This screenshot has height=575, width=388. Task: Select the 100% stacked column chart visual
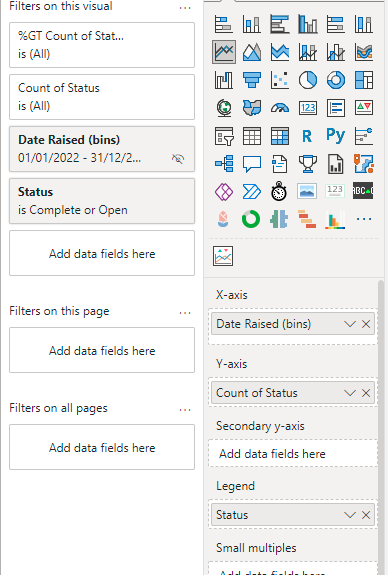364,24
